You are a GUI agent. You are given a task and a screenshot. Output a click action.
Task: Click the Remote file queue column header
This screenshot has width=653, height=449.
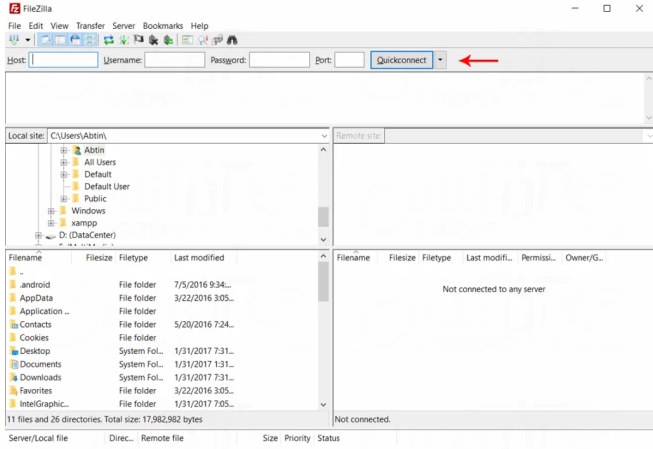162,438
